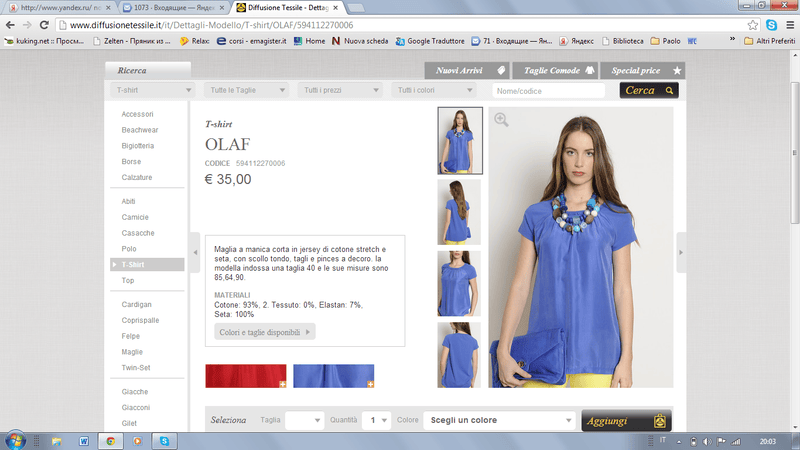
Task: Open Special price tab
Action: coord(643,70)
